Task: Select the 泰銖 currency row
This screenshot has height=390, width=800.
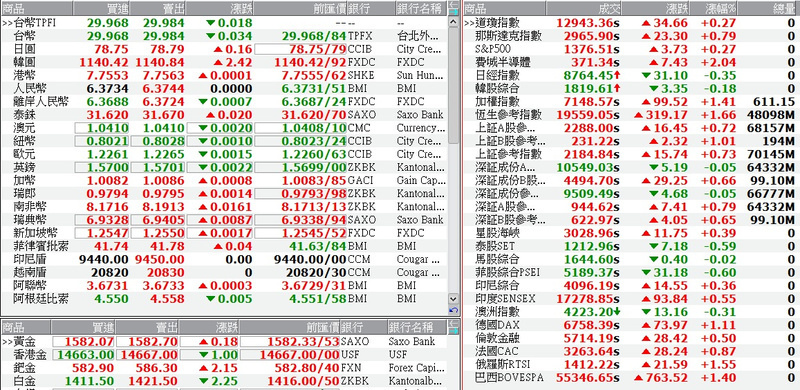Action: coord(223,115)
